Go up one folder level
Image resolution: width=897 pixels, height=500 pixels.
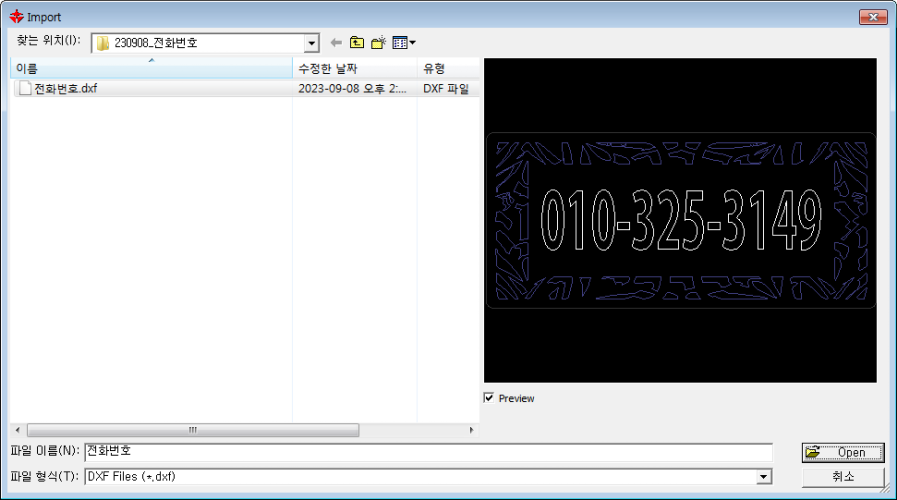click(x=357, y=43)
